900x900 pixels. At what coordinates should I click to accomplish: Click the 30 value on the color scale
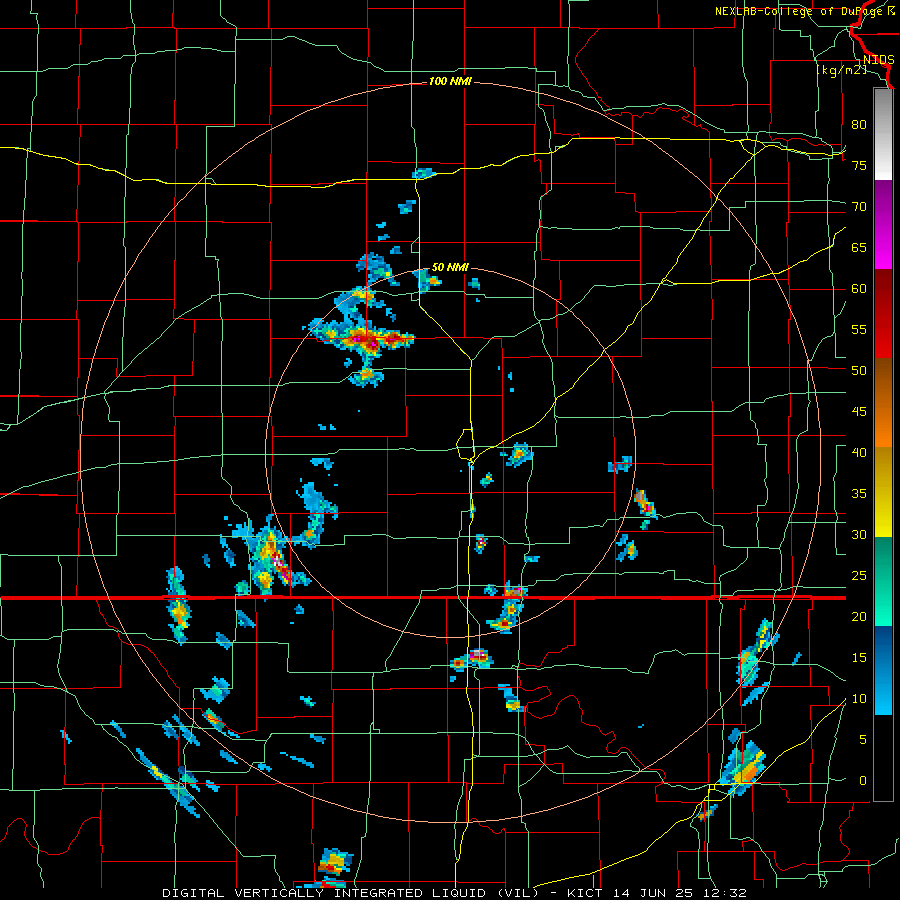pyautogui.click(x=859, y=534)
